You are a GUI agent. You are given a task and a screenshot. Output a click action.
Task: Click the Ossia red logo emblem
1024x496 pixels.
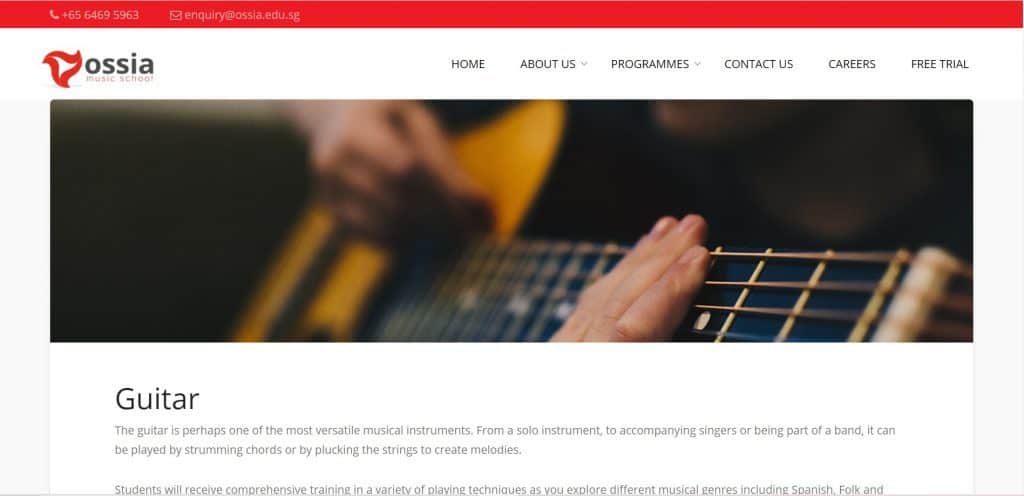click(x=63, y=69)
